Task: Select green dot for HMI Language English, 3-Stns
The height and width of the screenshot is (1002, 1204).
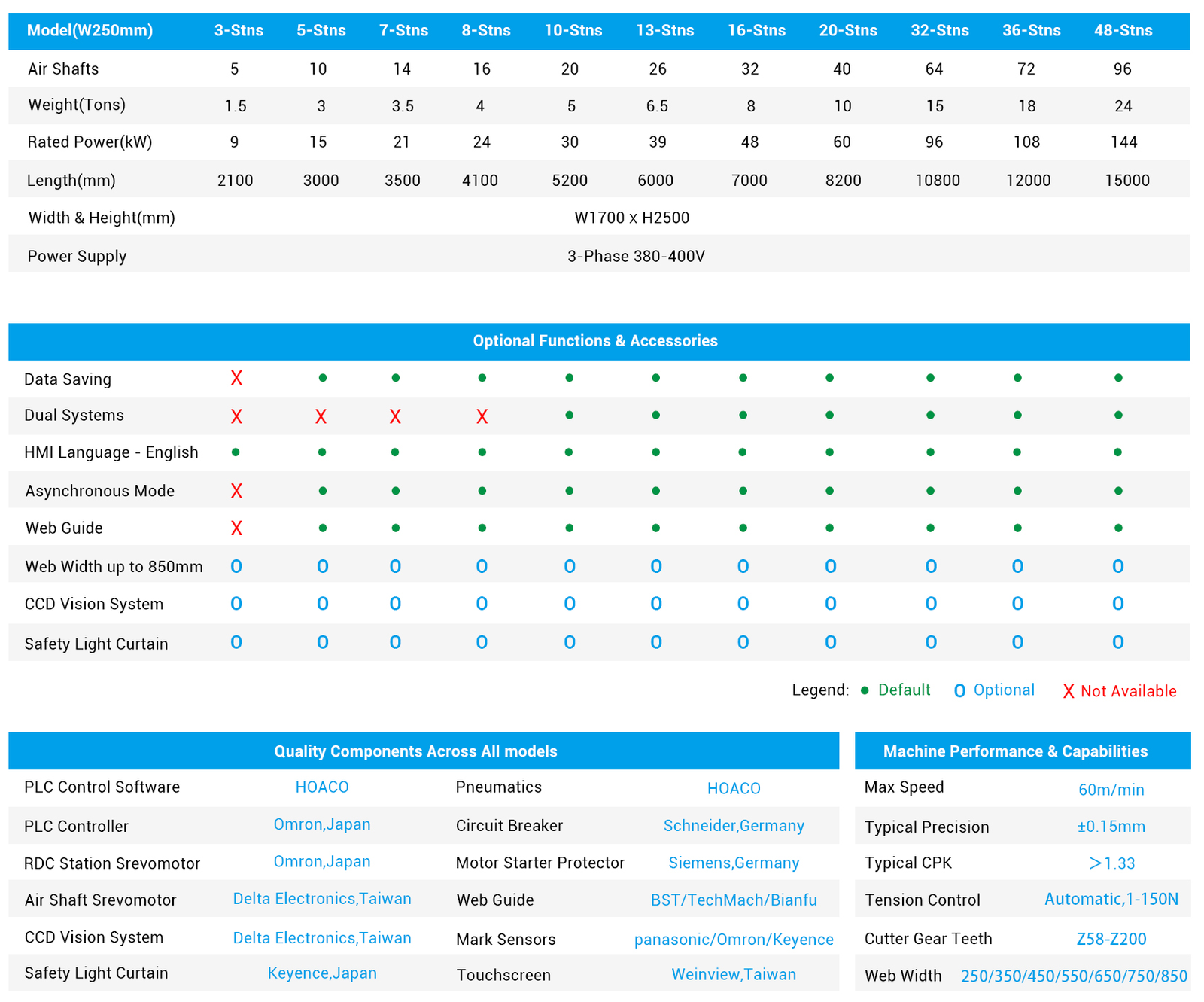Action: coord(236,452)
